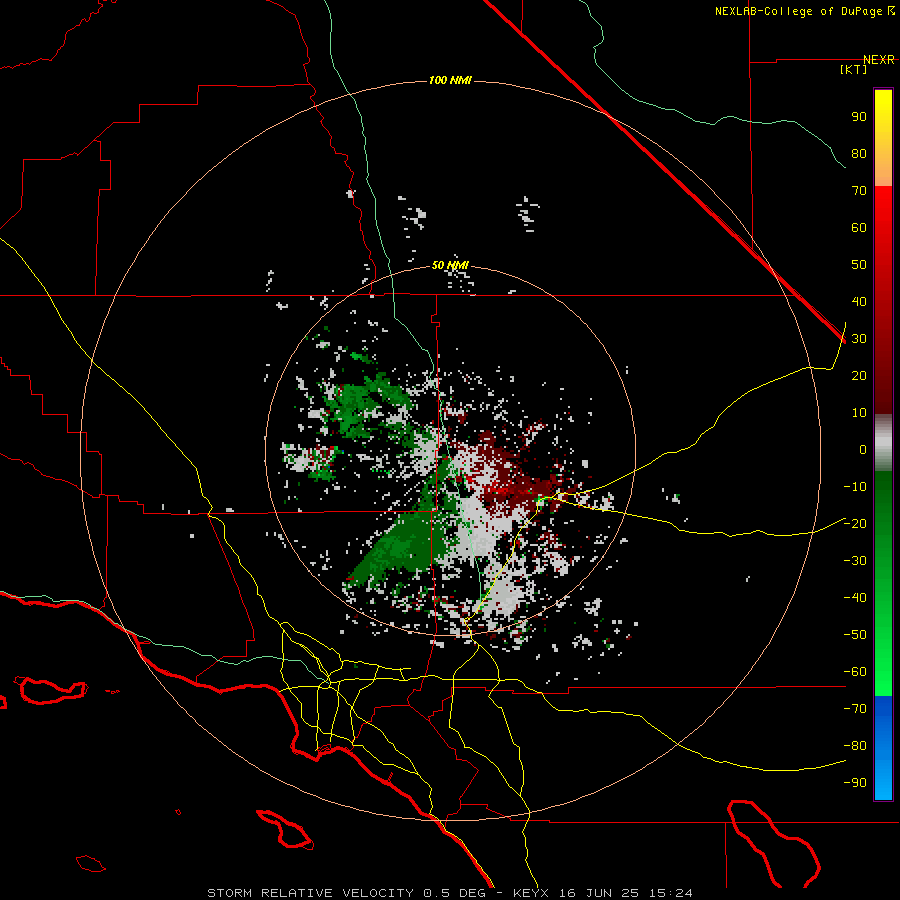Click the positive 90 scale value
Viewport: 900px width, 900px height.
tap(859, 117)
